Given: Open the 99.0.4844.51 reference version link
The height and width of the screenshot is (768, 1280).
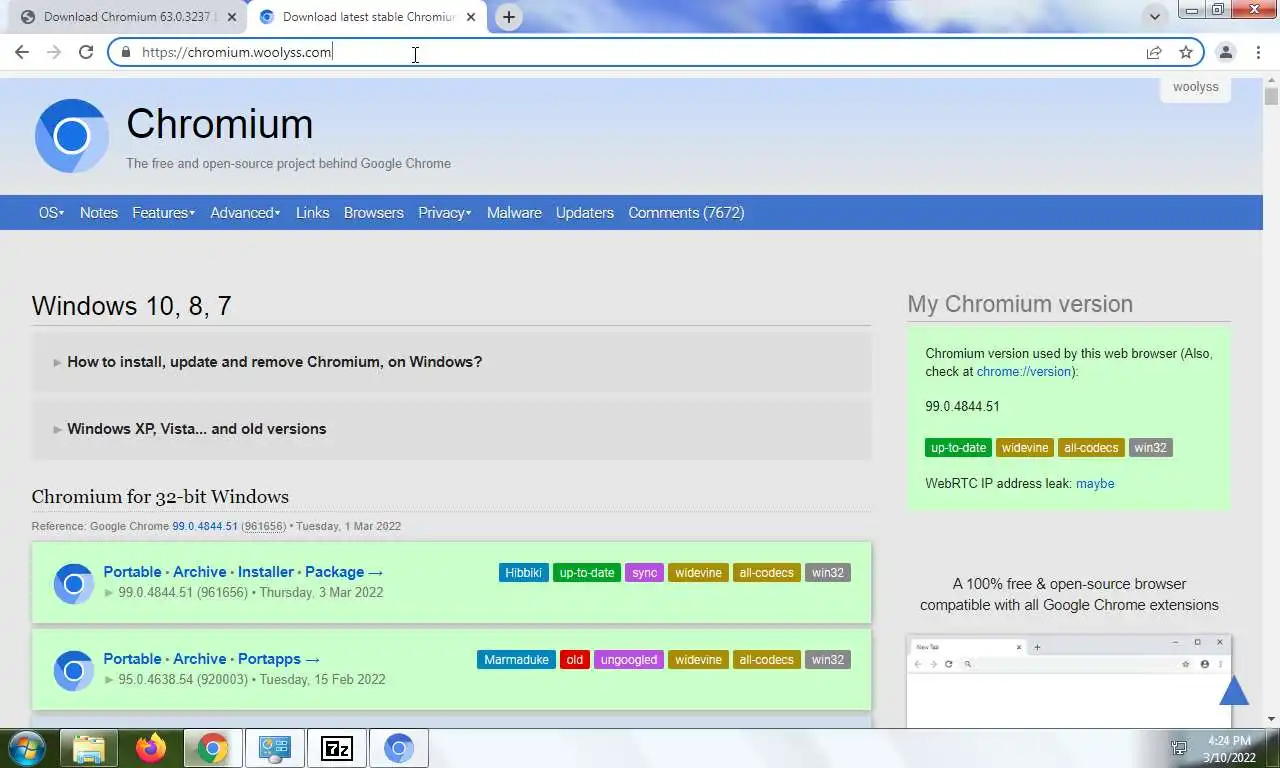Looking at the screenshot, I should tap(205, 526).
